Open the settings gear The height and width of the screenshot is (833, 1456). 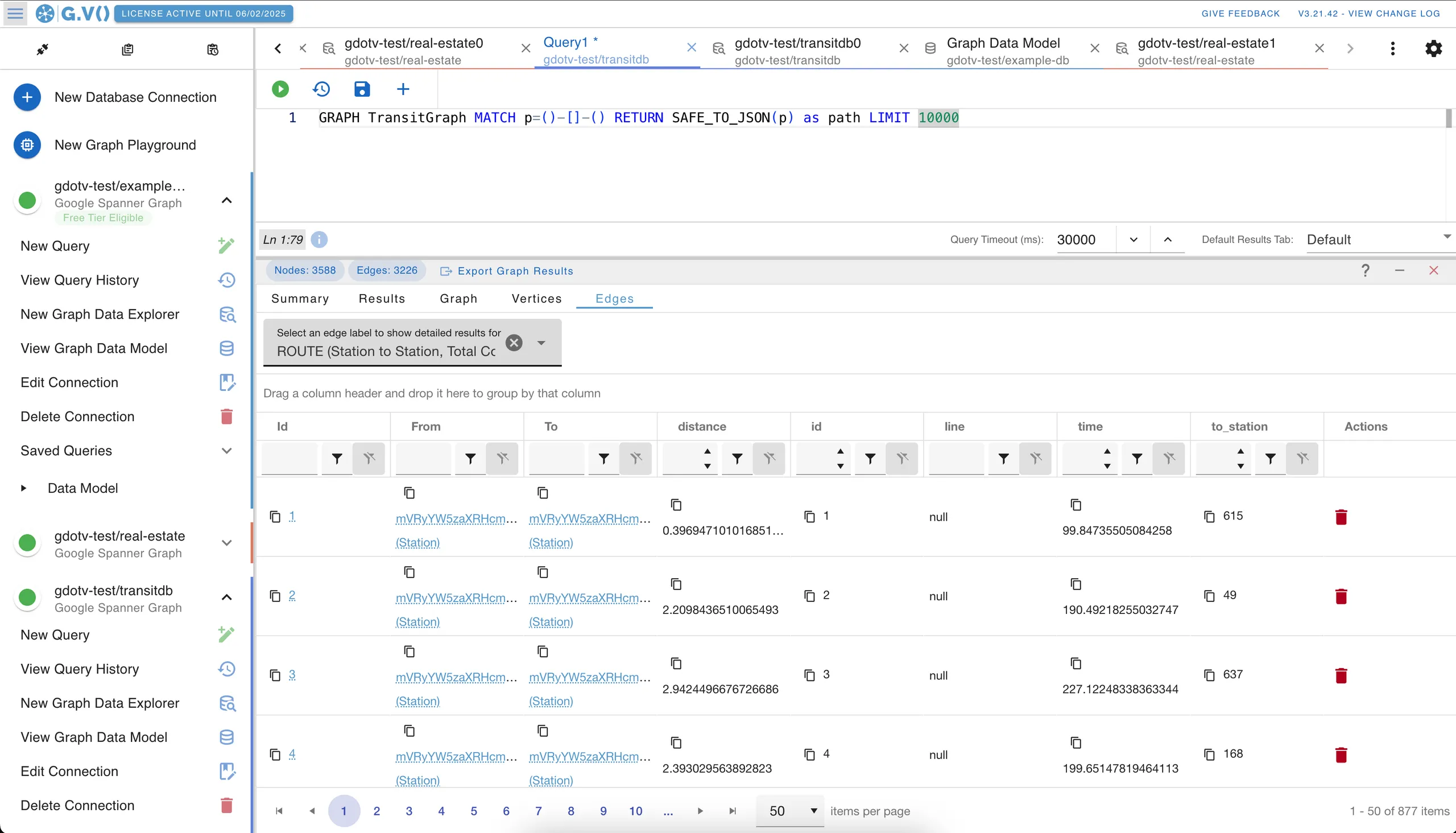pos(1433,48)
